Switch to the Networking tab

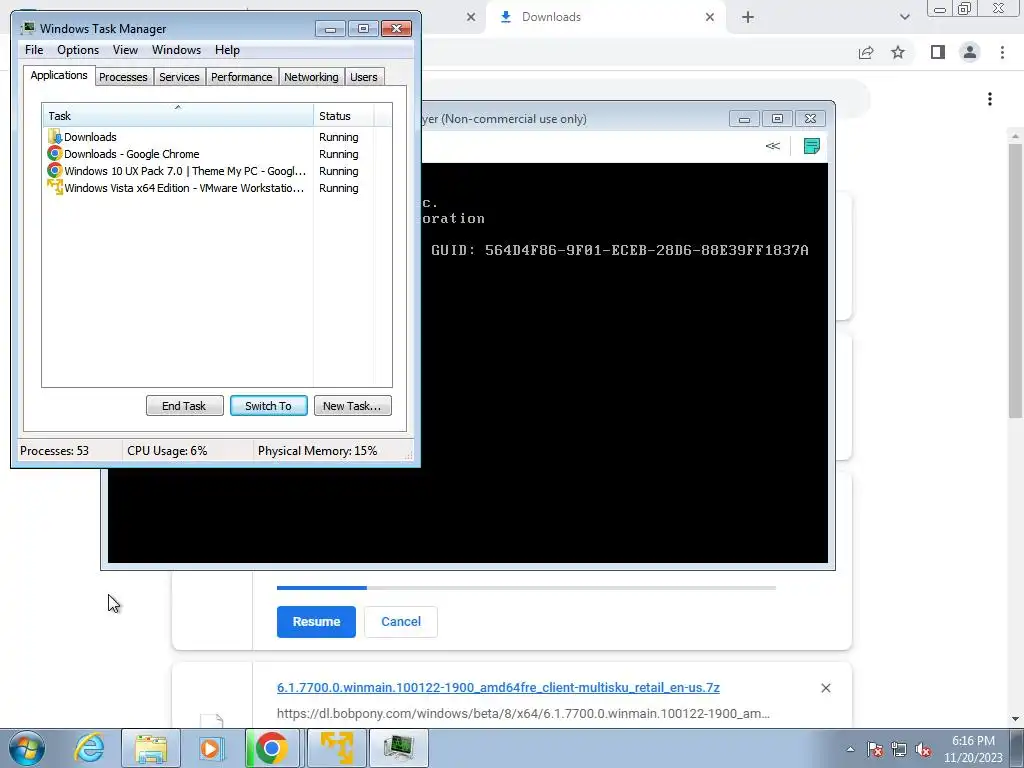click(x=312, y=77)
